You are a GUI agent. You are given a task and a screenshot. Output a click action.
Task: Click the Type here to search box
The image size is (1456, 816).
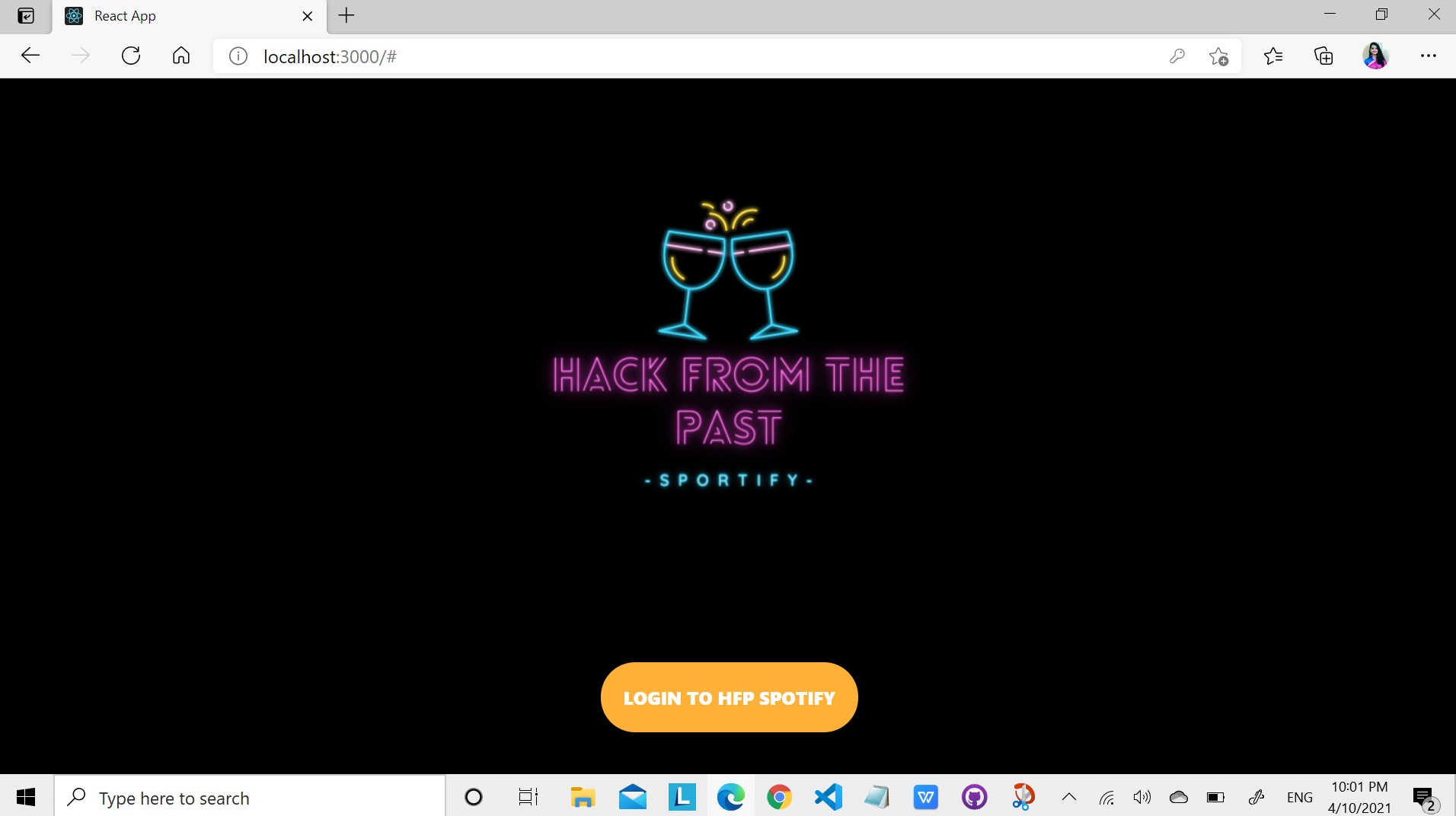[x=250, y=797]
